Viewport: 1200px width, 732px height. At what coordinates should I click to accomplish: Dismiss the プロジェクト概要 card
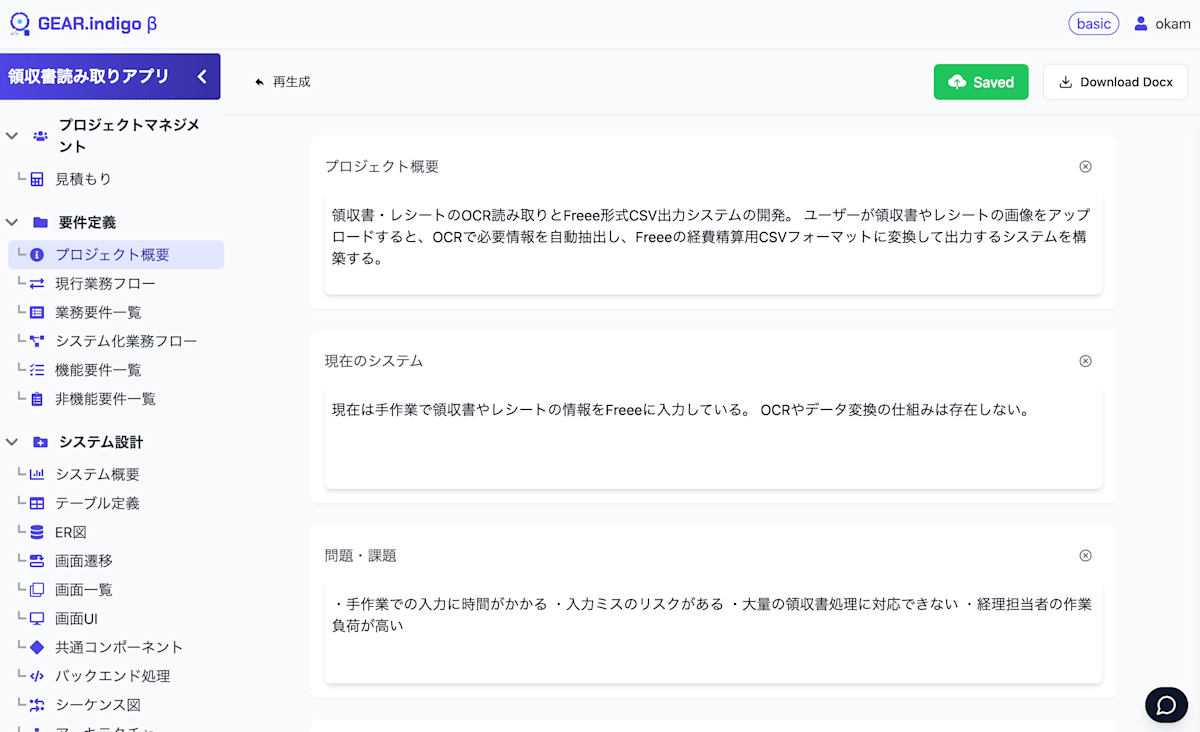point(1085,166)
